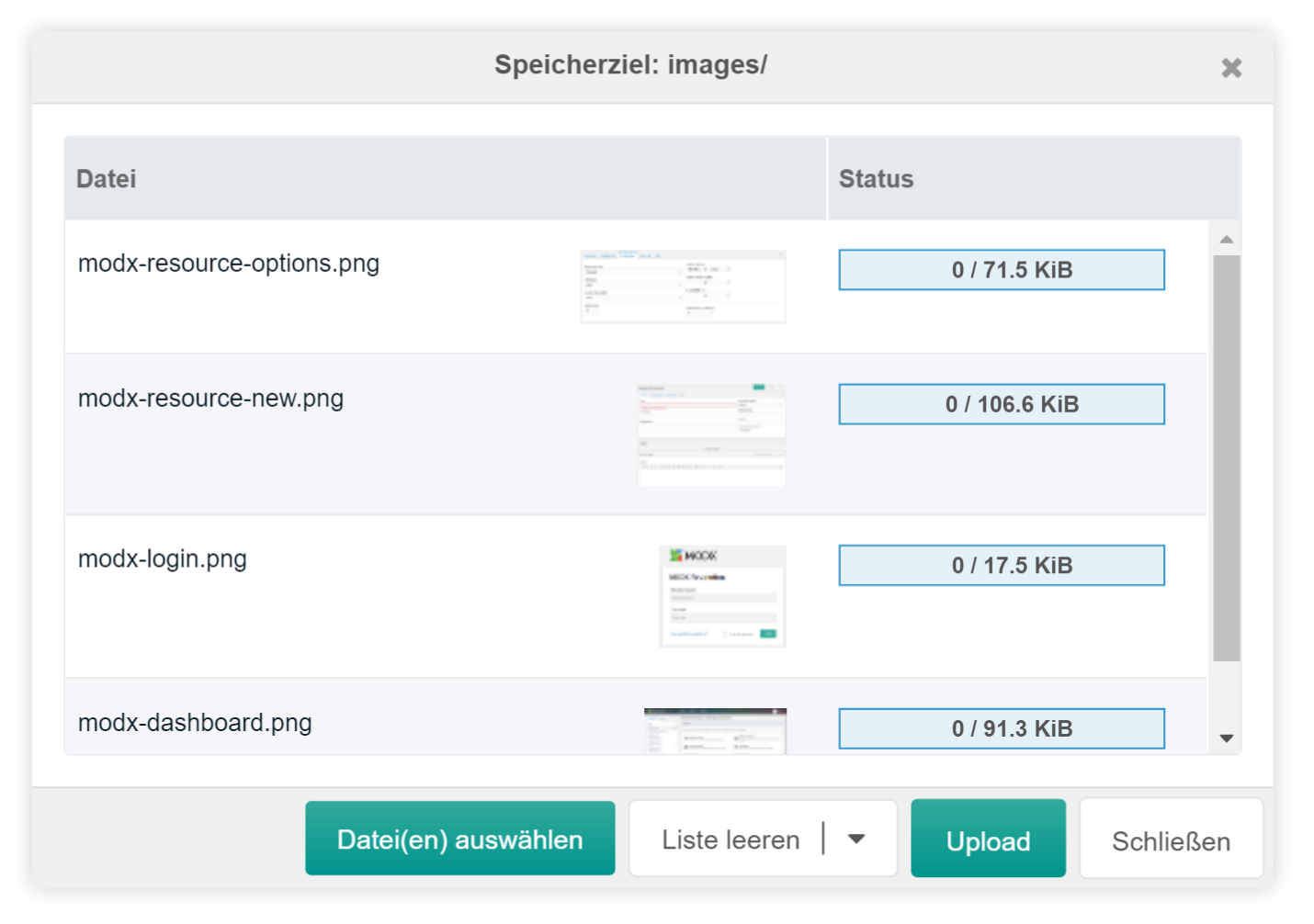This screenshot has height=924, width=1314.
Task: Click the filename modx-login.png
Action: [x=162, y=558]
